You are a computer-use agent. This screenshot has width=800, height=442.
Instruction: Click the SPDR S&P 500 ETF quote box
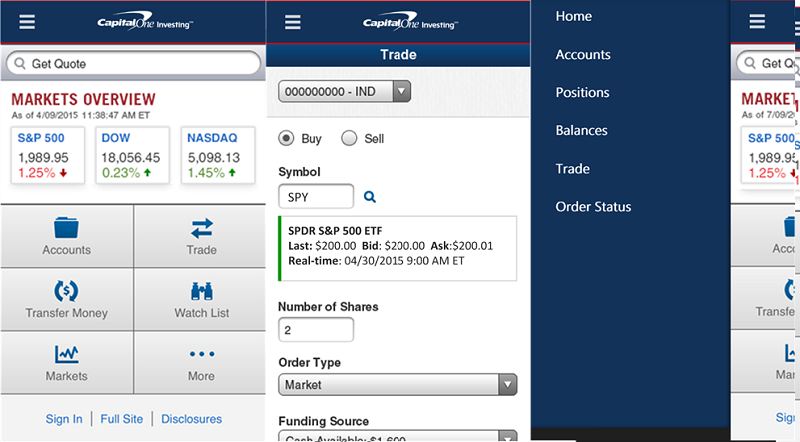pos(397,249)
